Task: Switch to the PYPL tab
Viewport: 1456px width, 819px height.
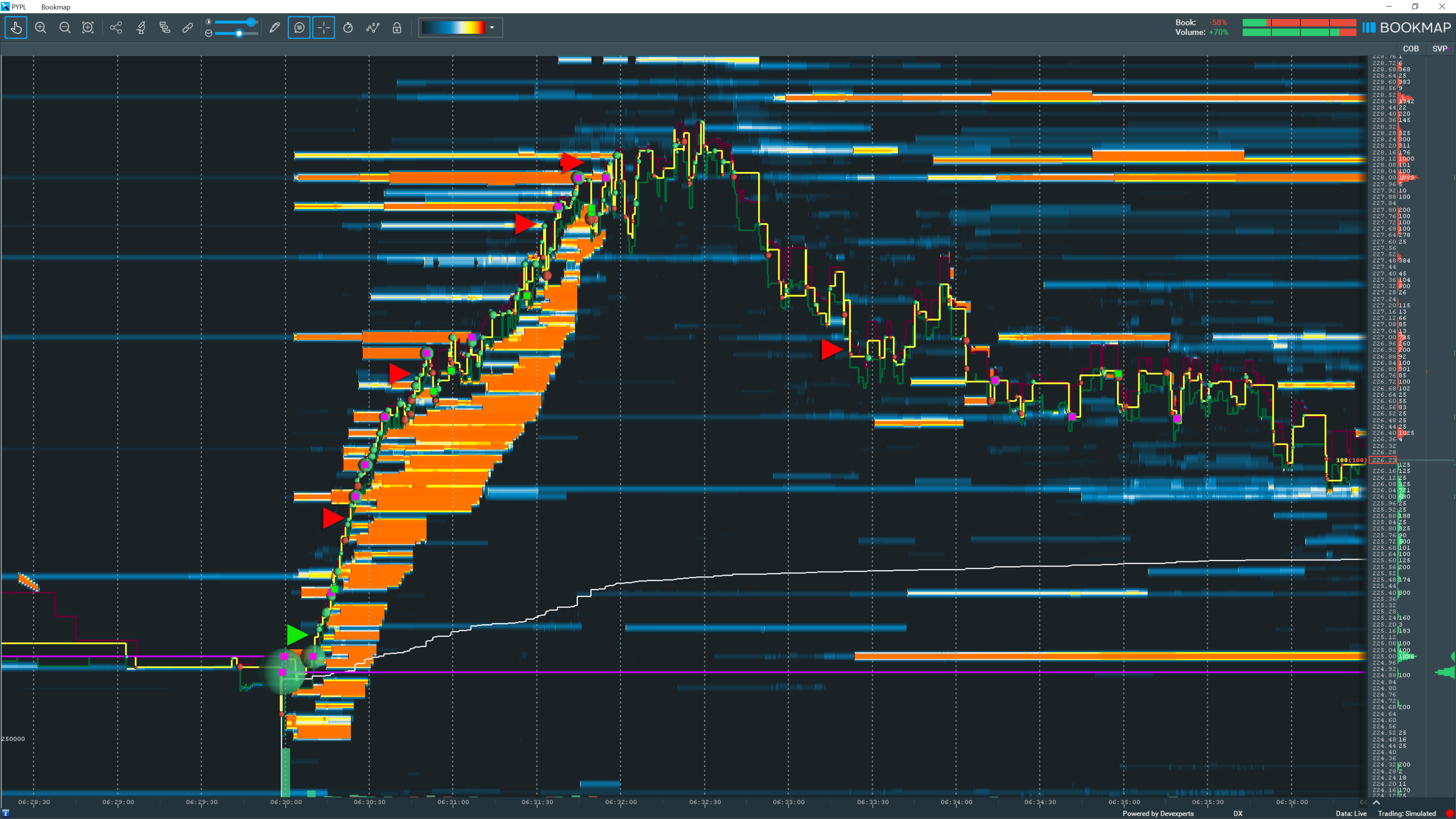Action: click(19, 7)
